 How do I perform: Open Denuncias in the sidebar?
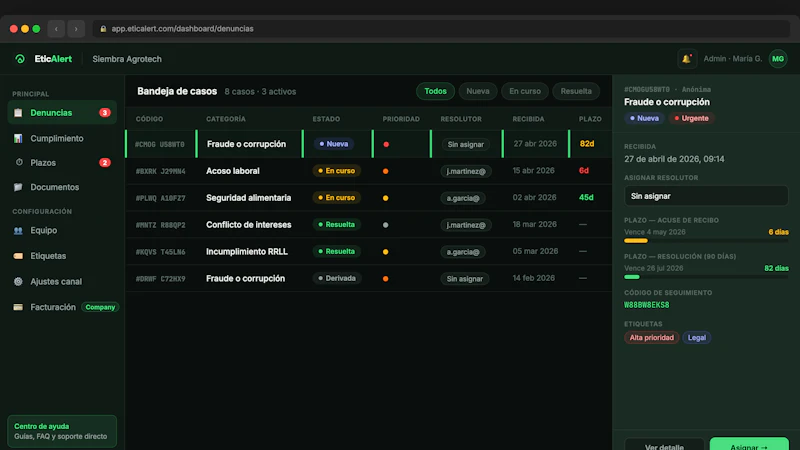coord(62,113)
